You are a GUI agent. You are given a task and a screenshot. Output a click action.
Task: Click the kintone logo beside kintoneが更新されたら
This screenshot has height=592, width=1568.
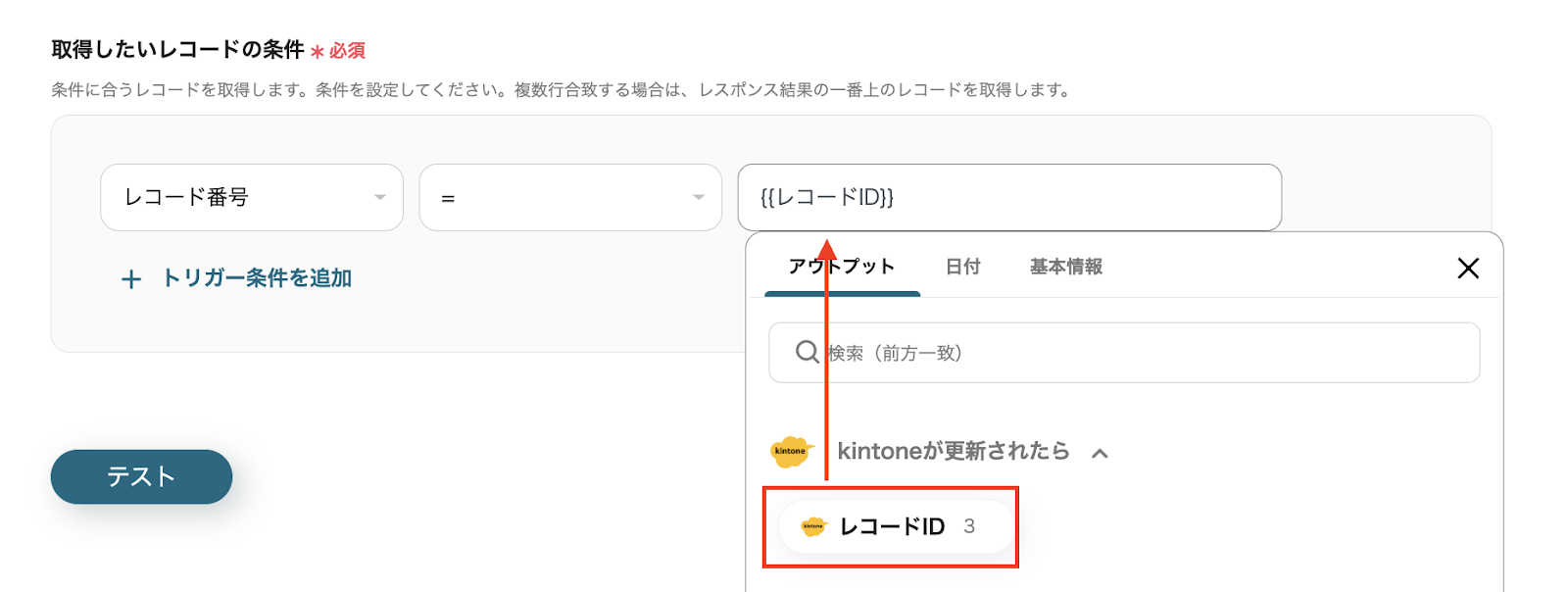coord(791,451)
